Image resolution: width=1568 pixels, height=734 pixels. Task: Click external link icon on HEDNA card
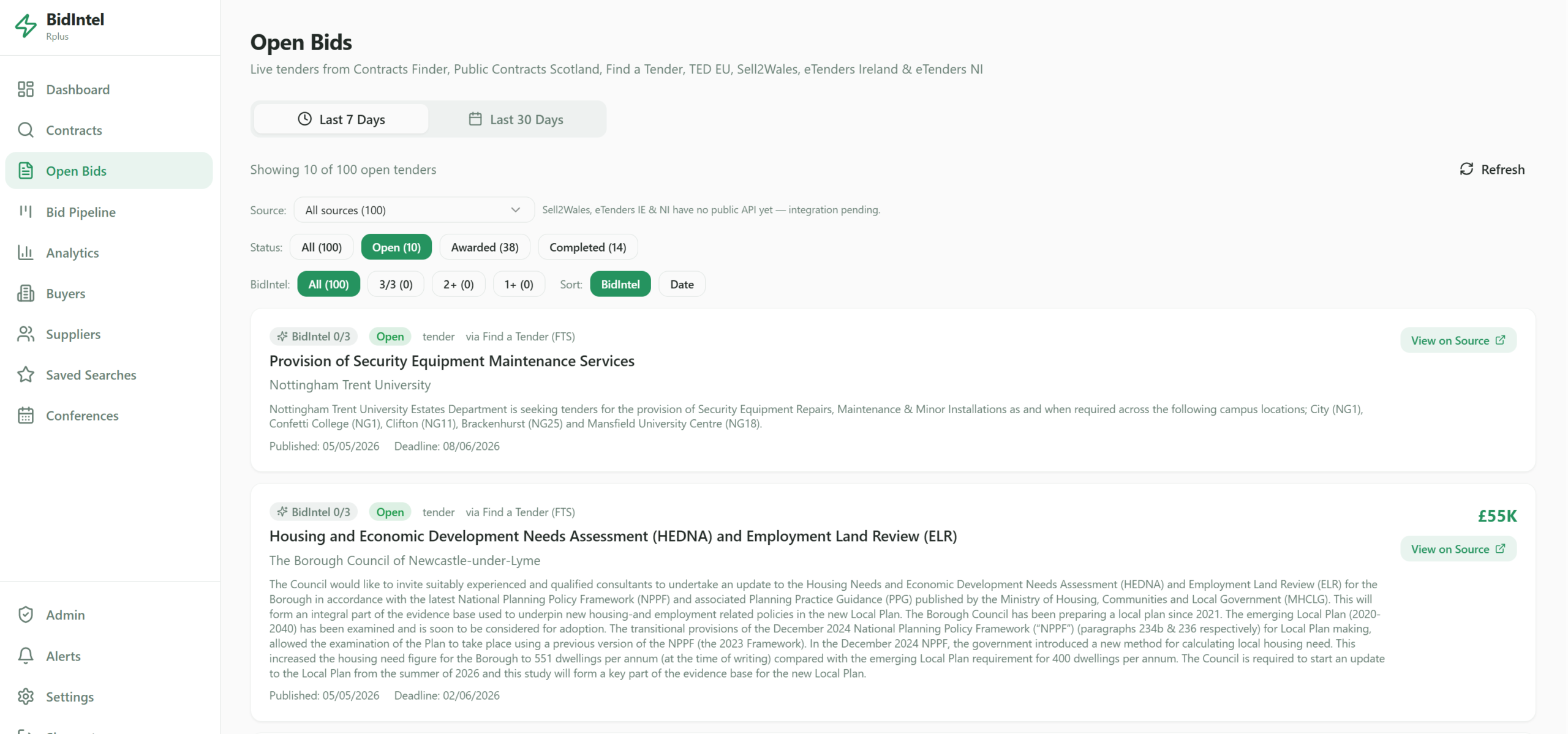[x=1500, y=549]
